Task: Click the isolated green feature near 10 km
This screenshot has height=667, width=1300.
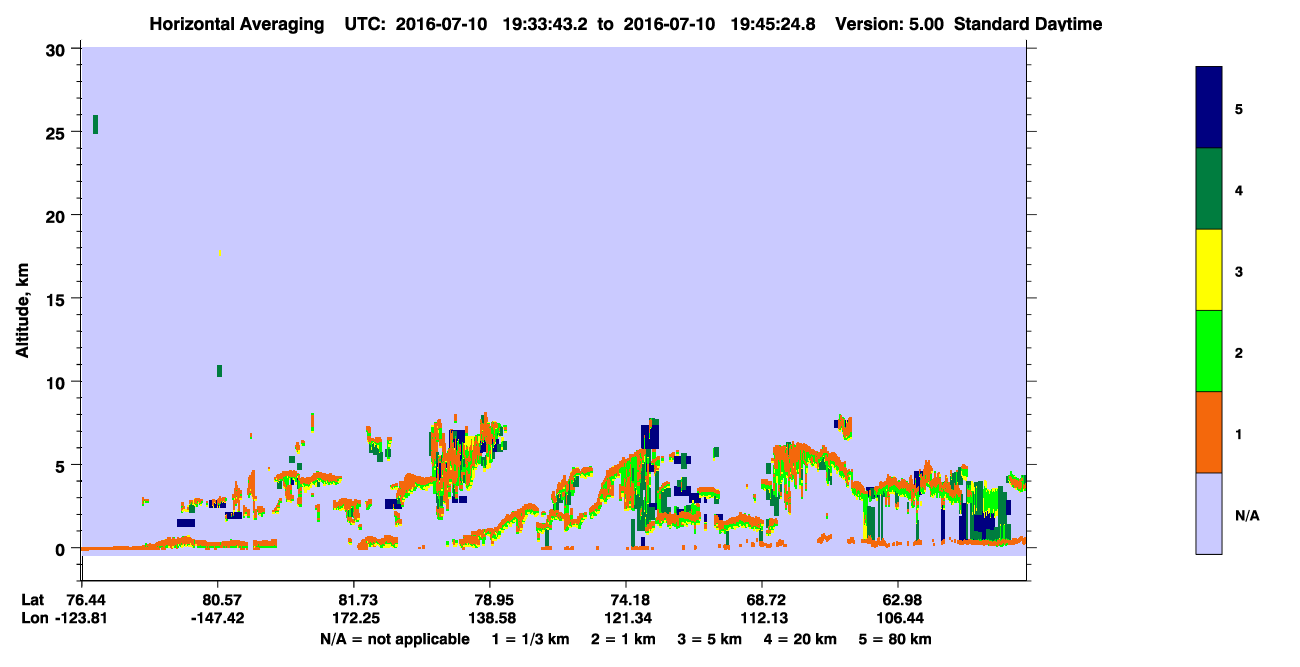Action: pyautogui.click(x=219, y=371)
